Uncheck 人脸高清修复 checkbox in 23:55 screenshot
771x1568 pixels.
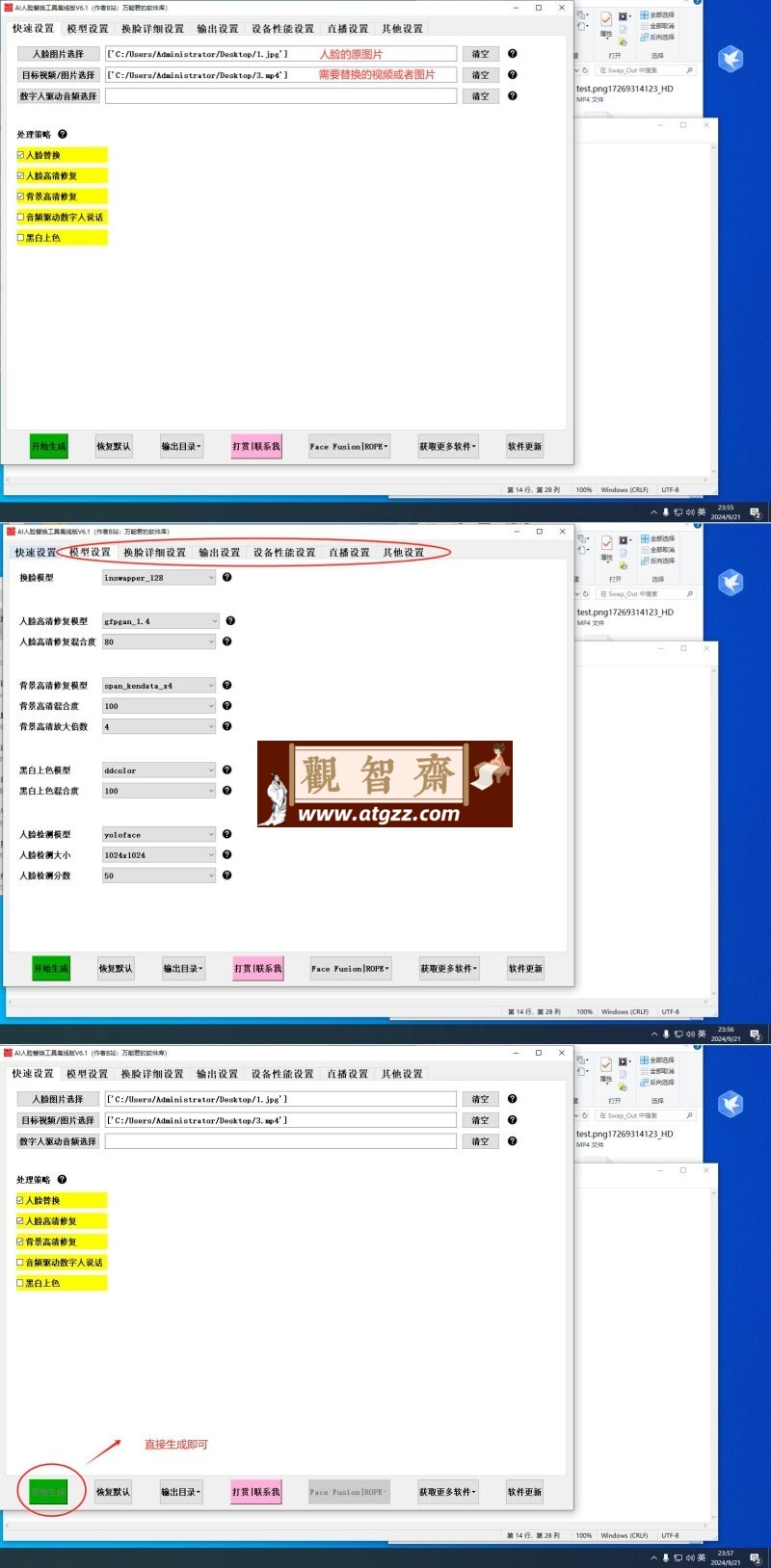[x=21, y=175]
